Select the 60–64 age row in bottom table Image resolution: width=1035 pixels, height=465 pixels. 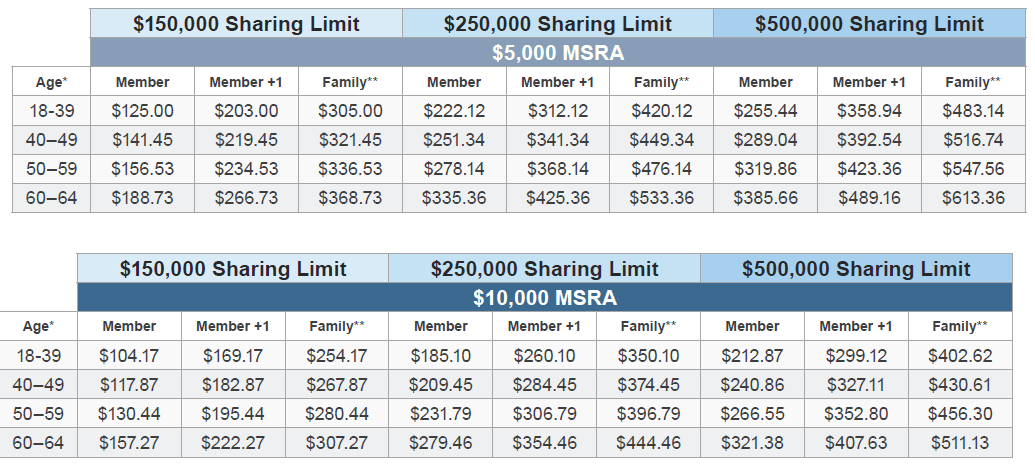pos(506,443)
